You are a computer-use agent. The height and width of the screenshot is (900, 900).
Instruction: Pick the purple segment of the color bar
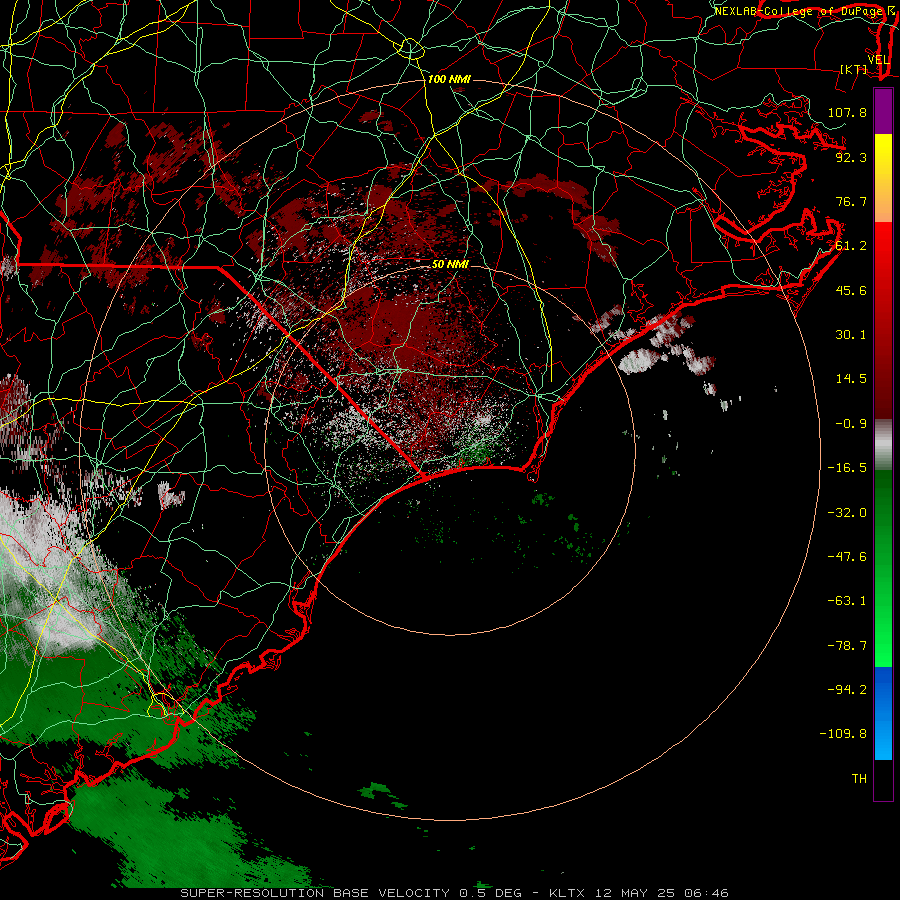(x=883, y=111)
